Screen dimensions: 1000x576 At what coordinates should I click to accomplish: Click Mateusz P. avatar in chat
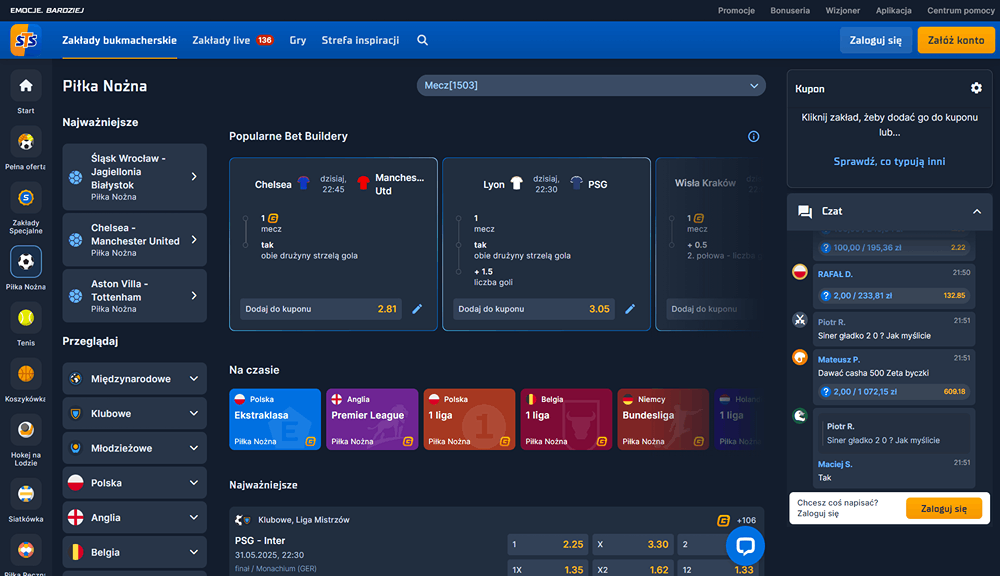(800, 357)
